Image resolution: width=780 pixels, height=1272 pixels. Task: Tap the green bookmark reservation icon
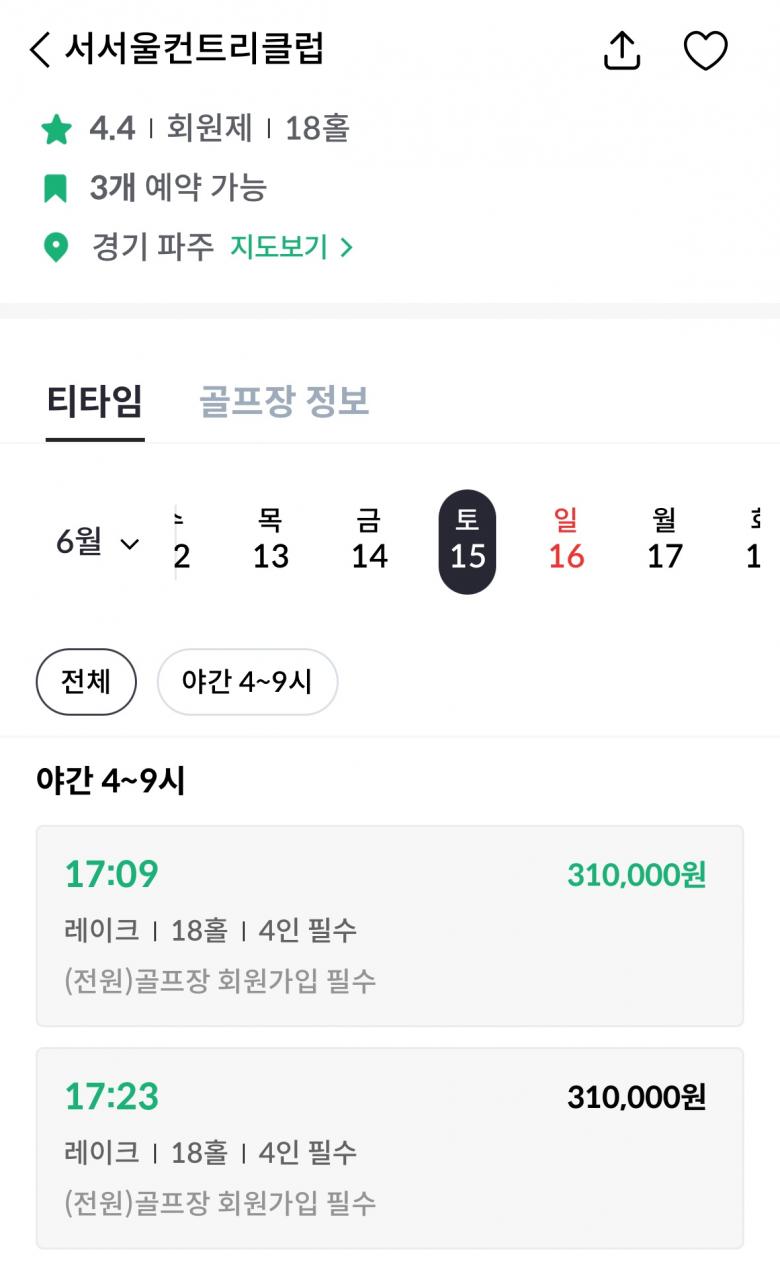[x=55, y=188]
